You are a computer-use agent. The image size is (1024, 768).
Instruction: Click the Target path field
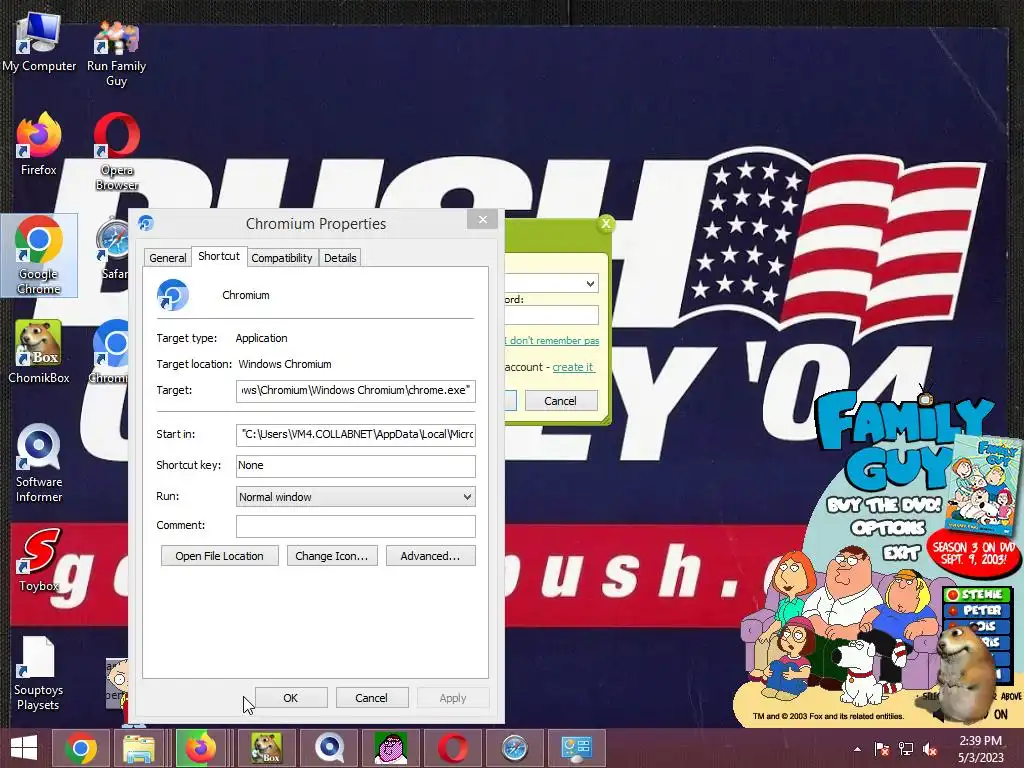[x=356, y=391]
